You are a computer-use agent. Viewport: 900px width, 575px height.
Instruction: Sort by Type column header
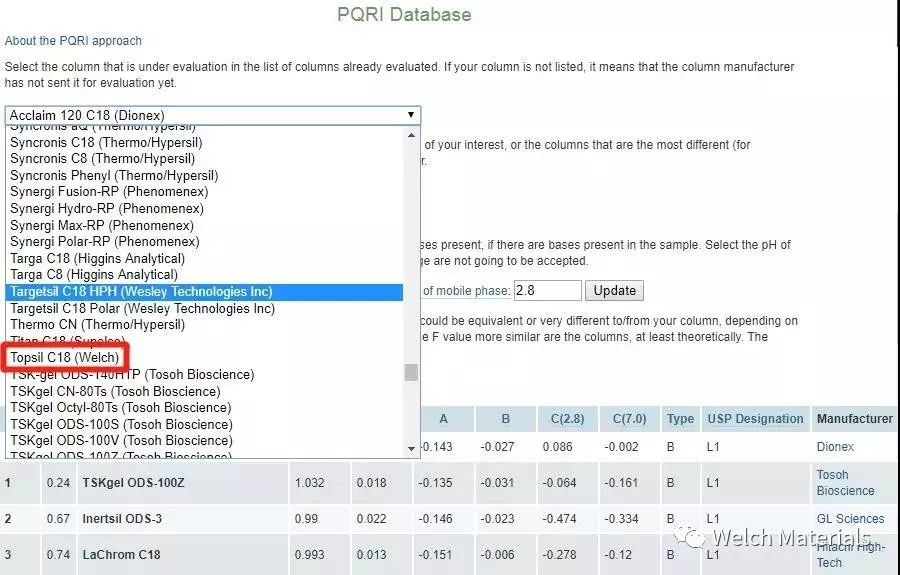click(680, 419)
